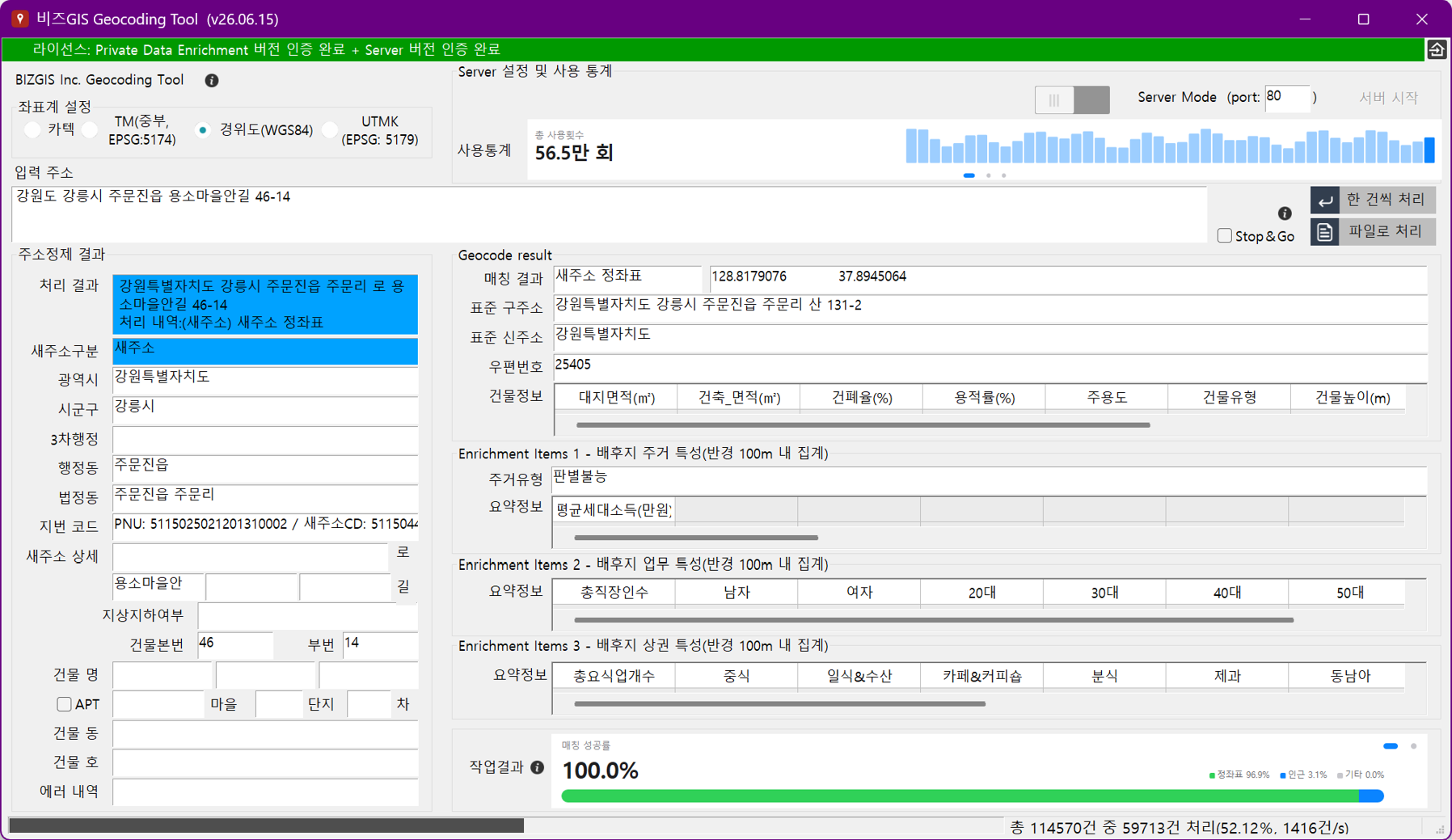Select UTMK (EPSG: 5179) radio option
This screenshot has width=1452, height=840.
tap(329, 129)
